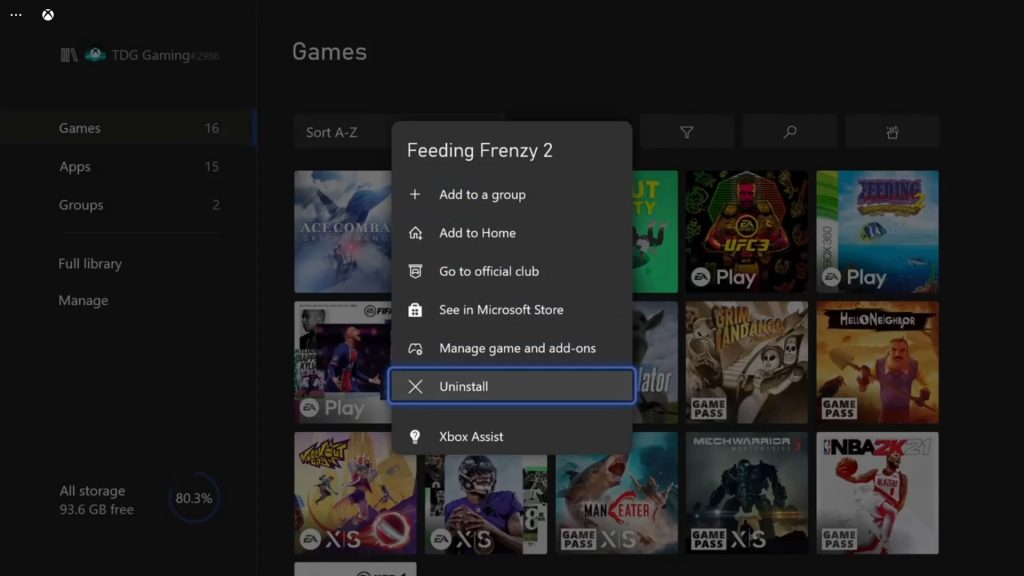Select the Ace Combat game tile
This screenshot has height=576, width=1024.
[x=343, y=232]
